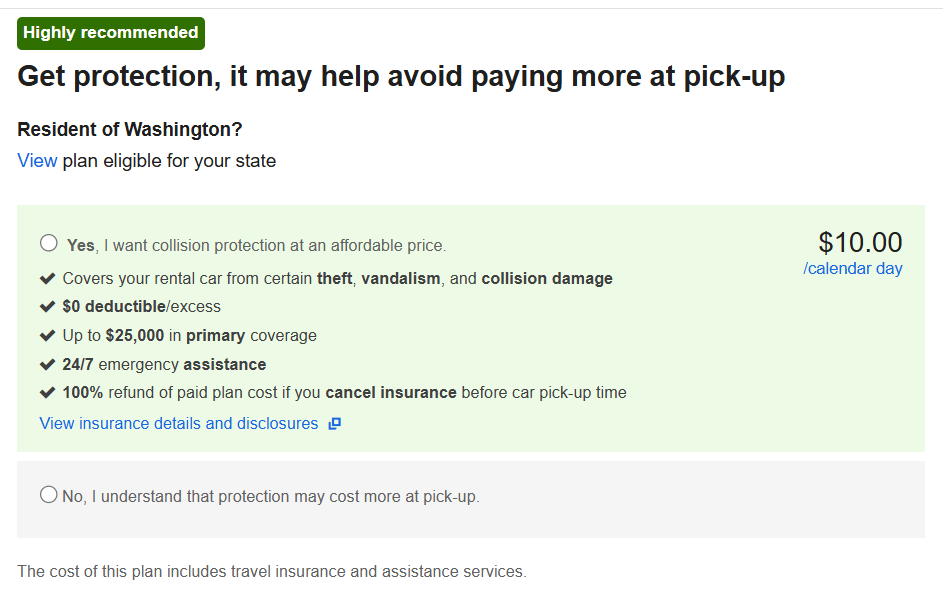The height and width of the screenshot is (597, 943).
Task: Click the $10.00 price amount
Action: click(860, 242)
